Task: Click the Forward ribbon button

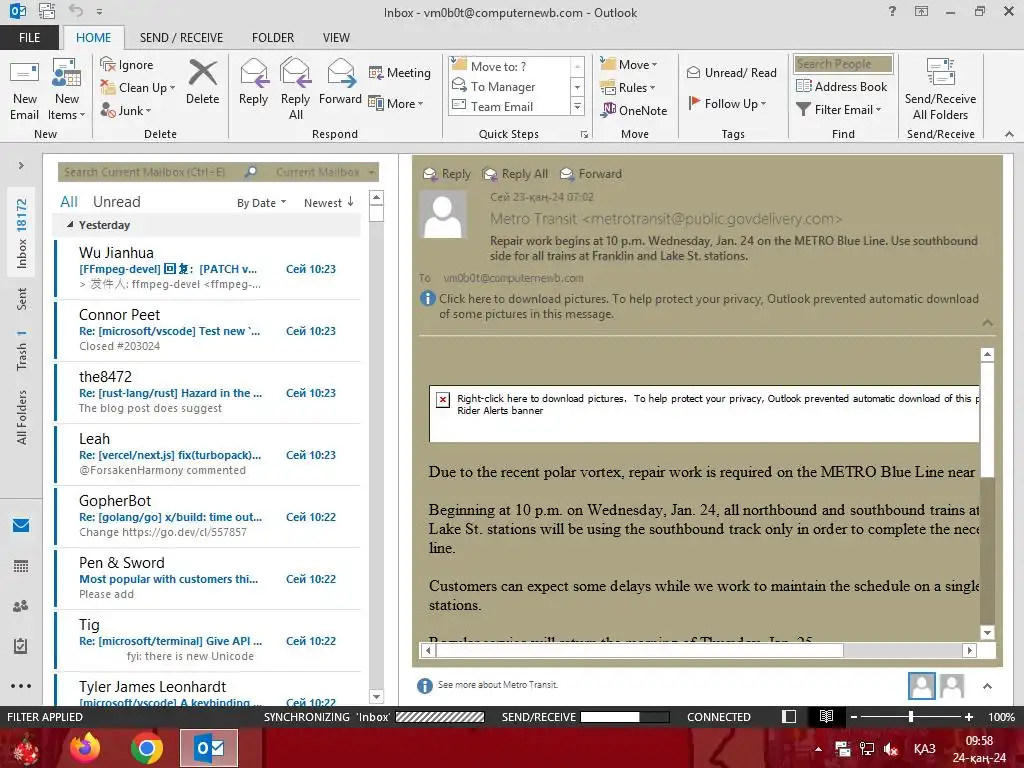Action: pyautogui.click(x=340, y=82)
